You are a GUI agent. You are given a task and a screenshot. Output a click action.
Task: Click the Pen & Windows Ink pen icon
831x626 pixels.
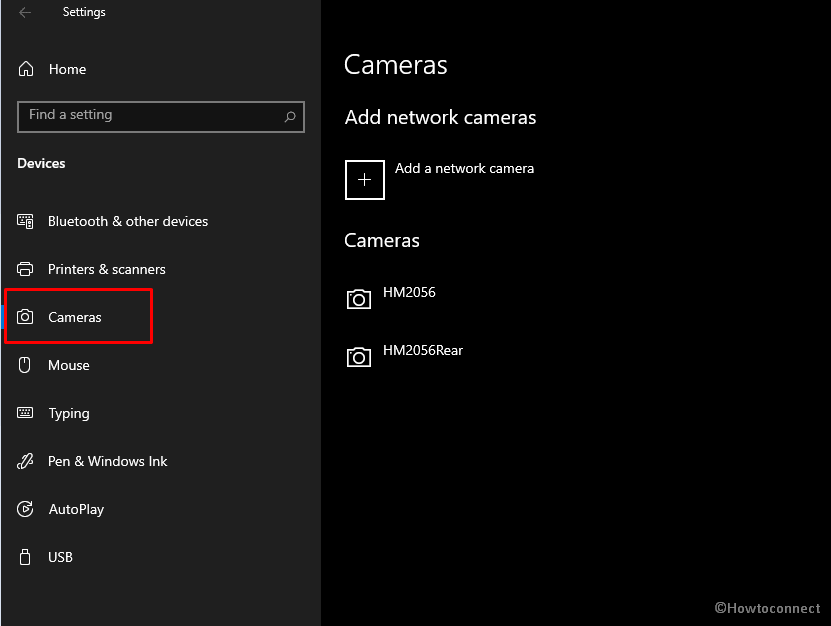click(26, 461)
